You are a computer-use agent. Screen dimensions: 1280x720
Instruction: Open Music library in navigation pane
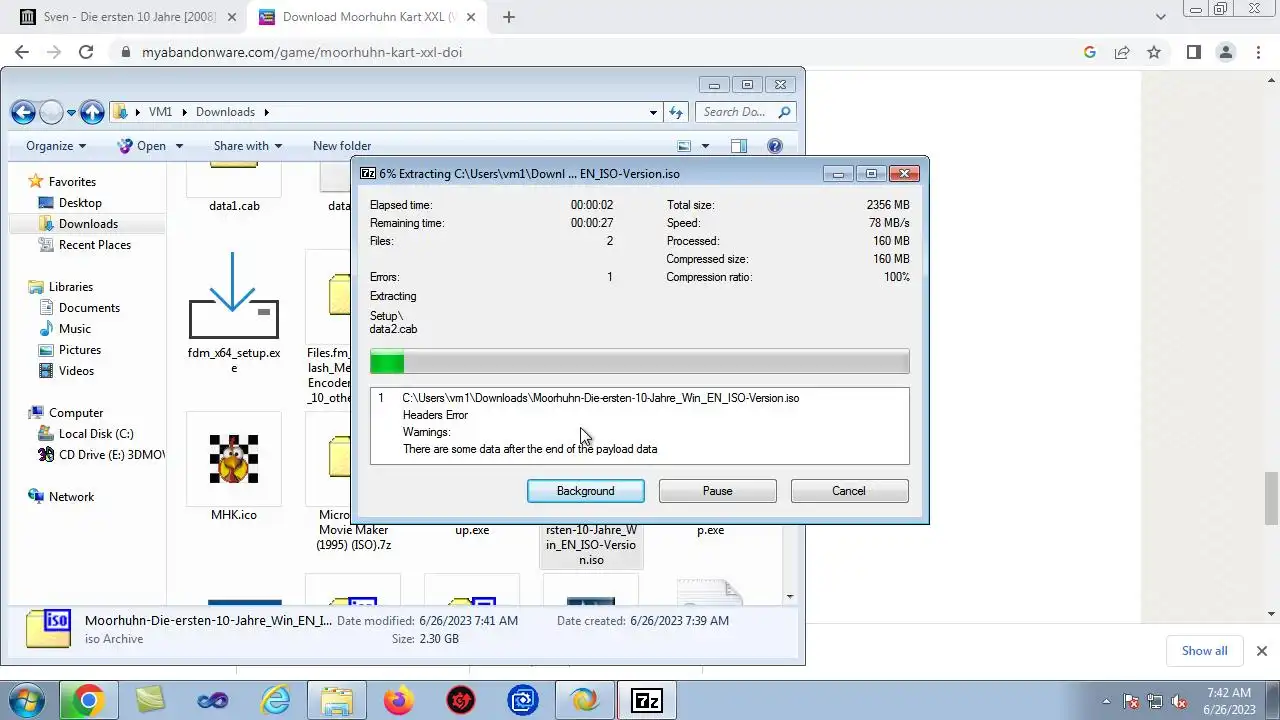[x=75, y=329]
